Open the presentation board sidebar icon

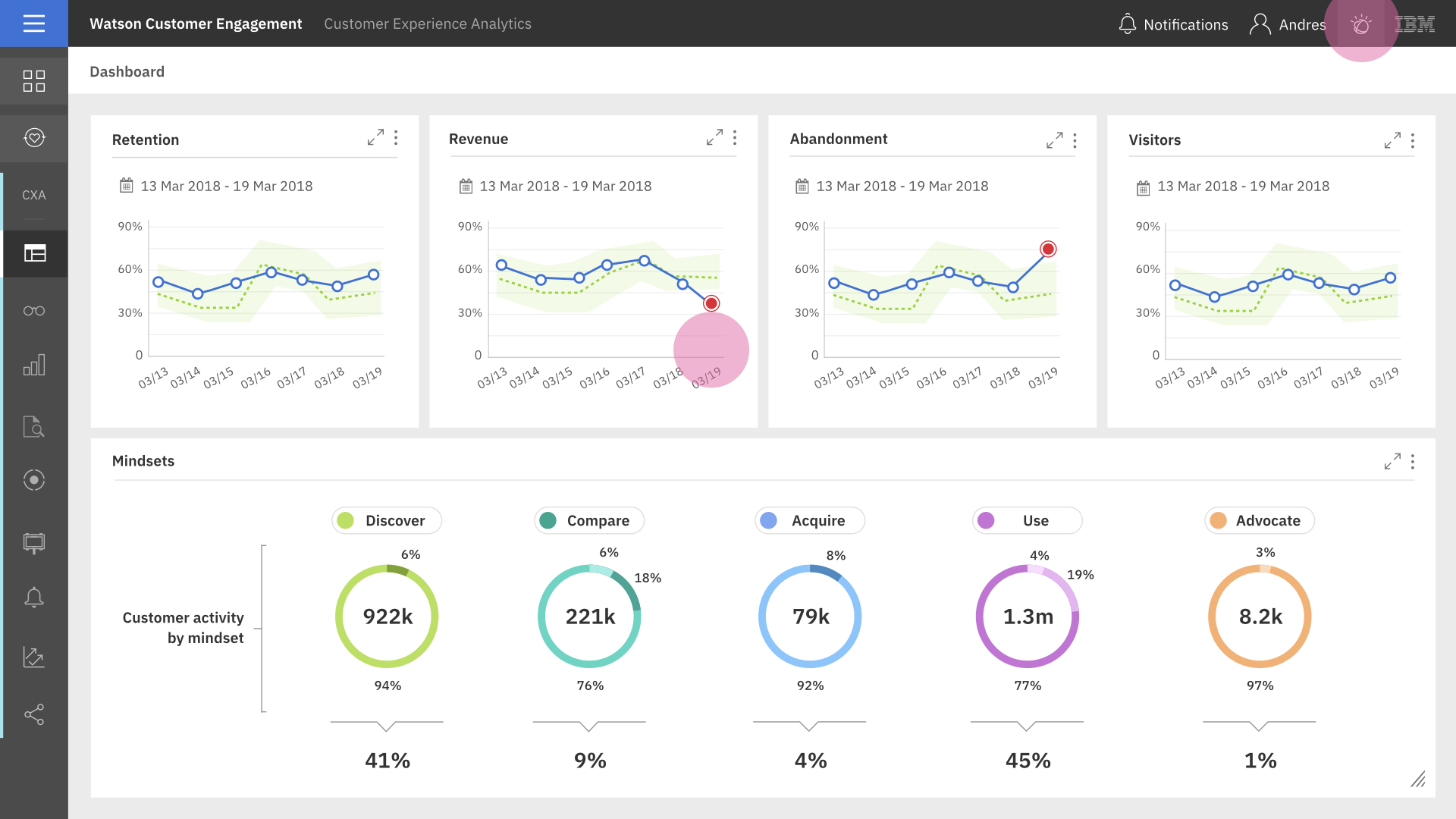click(x=34, y=543)
